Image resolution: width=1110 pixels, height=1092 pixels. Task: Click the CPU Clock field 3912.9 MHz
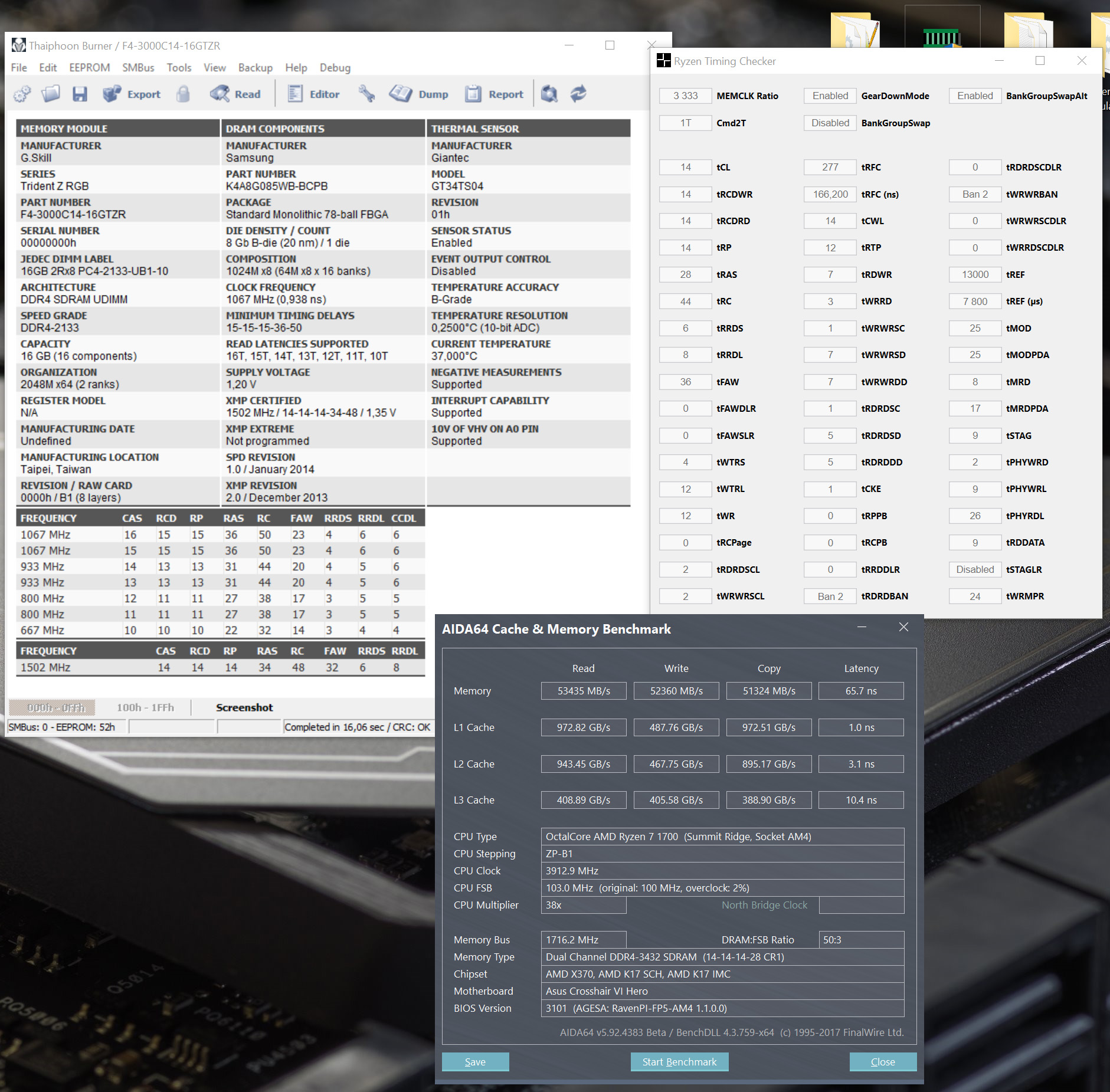pyautogui.click(x=722, y=871)
